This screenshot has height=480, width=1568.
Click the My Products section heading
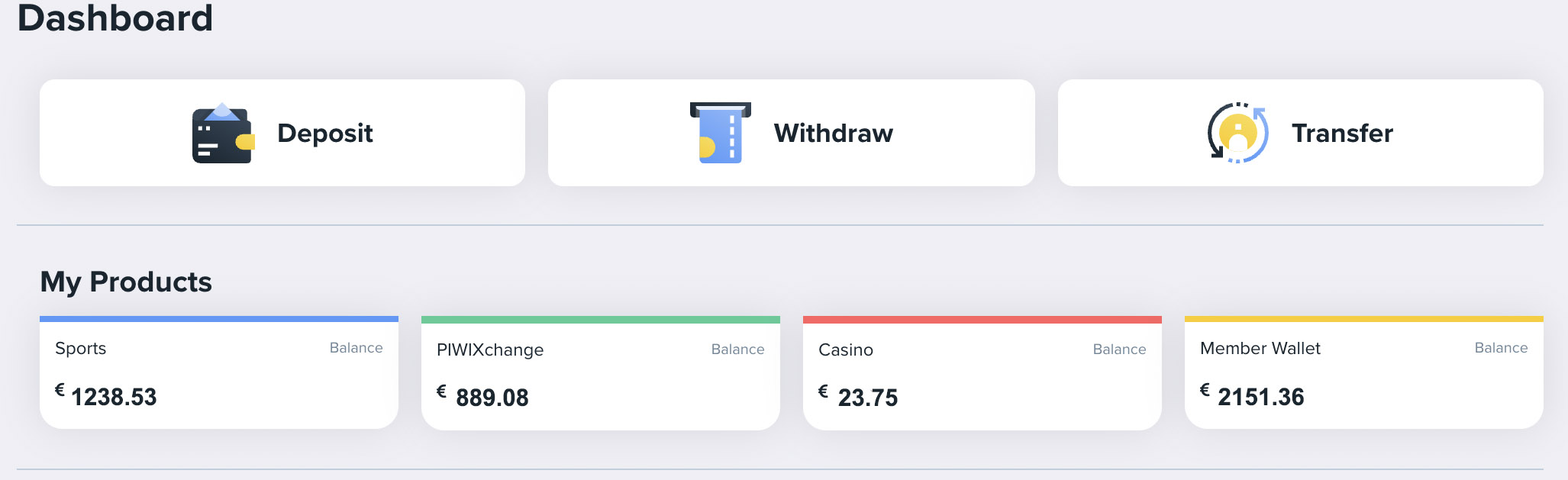point(126,282)
